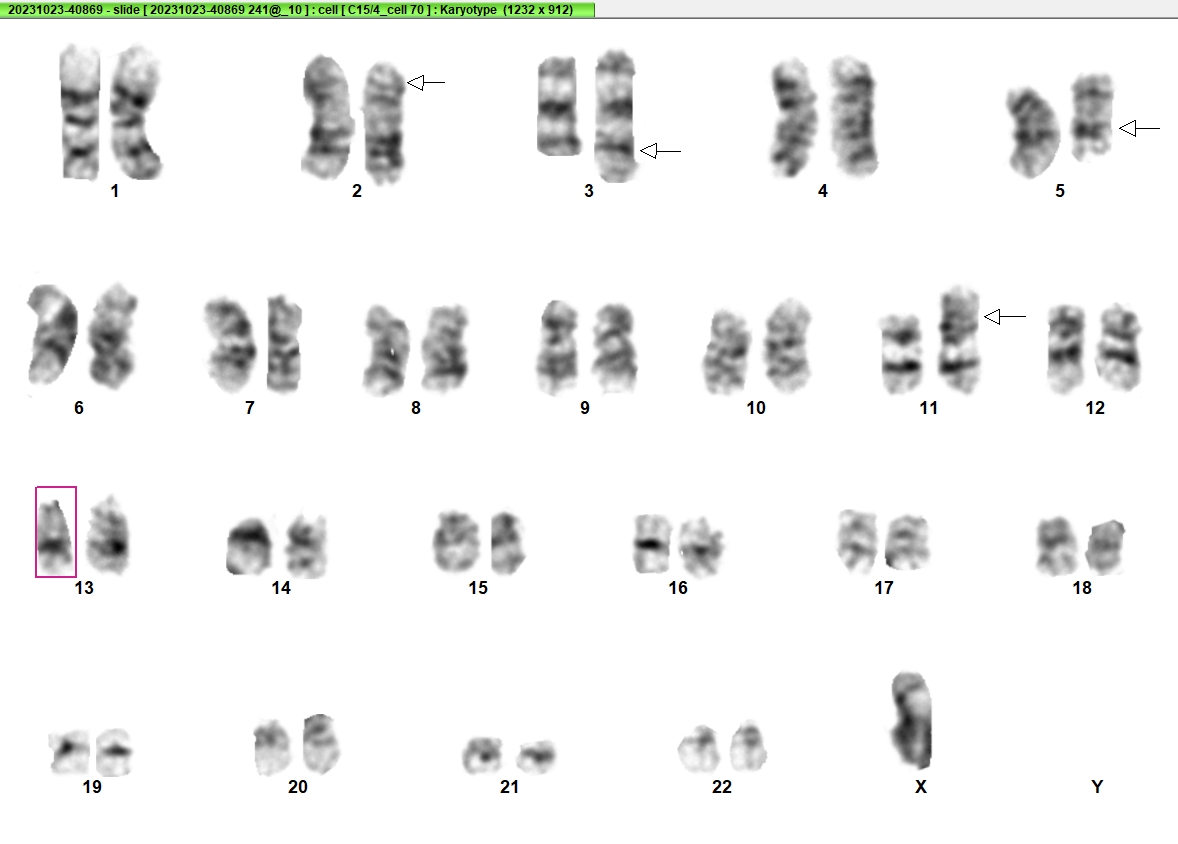This screenshot has height=844, width=1178.
Task: Select the right chromosome 18 homolog
Action: pos(1105,546)
